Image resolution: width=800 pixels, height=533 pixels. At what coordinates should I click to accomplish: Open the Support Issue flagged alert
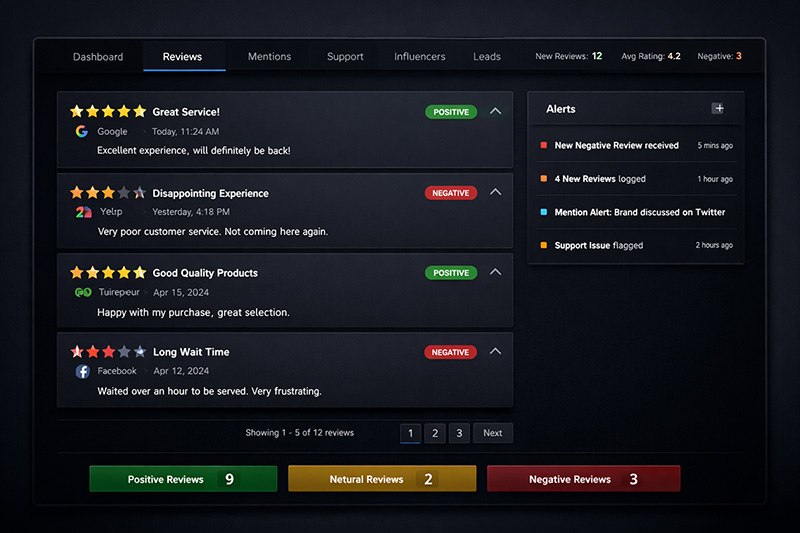[x=636, y=245]
